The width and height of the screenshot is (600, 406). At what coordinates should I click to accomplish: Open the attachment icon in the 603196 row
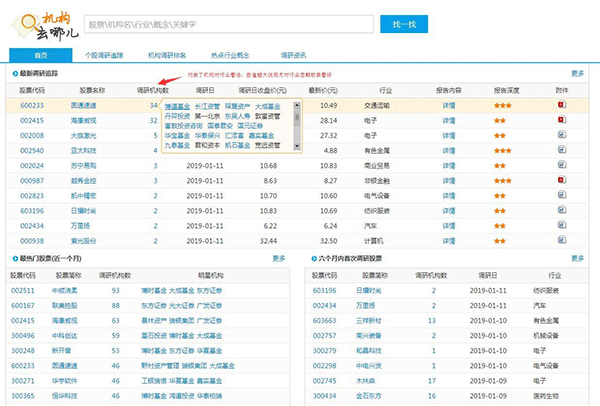click(x=561, y=211)
